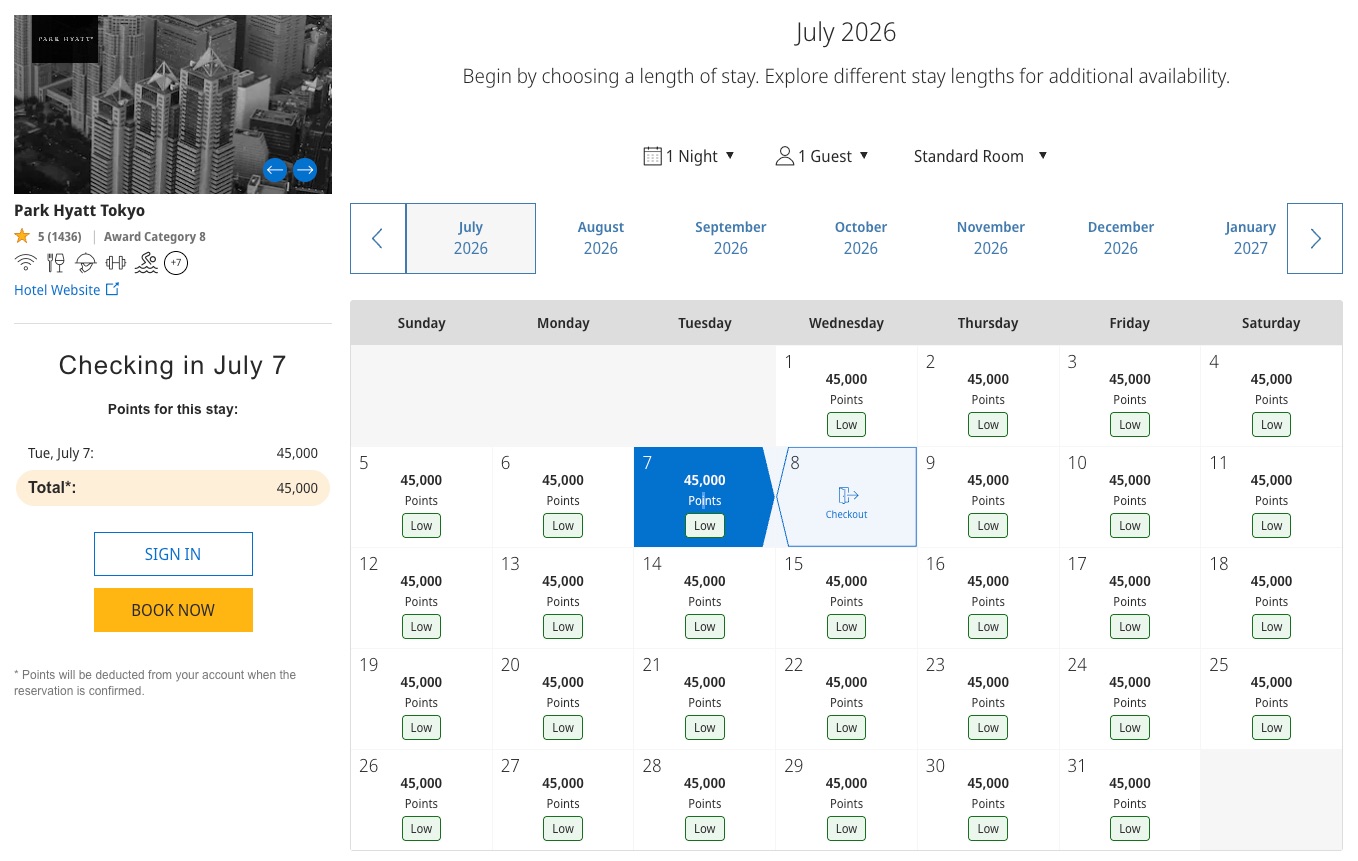Click the SIGN IN button
Viewport: 1358px width, 861px height.
pyautogui.click(x=173, y=554)
